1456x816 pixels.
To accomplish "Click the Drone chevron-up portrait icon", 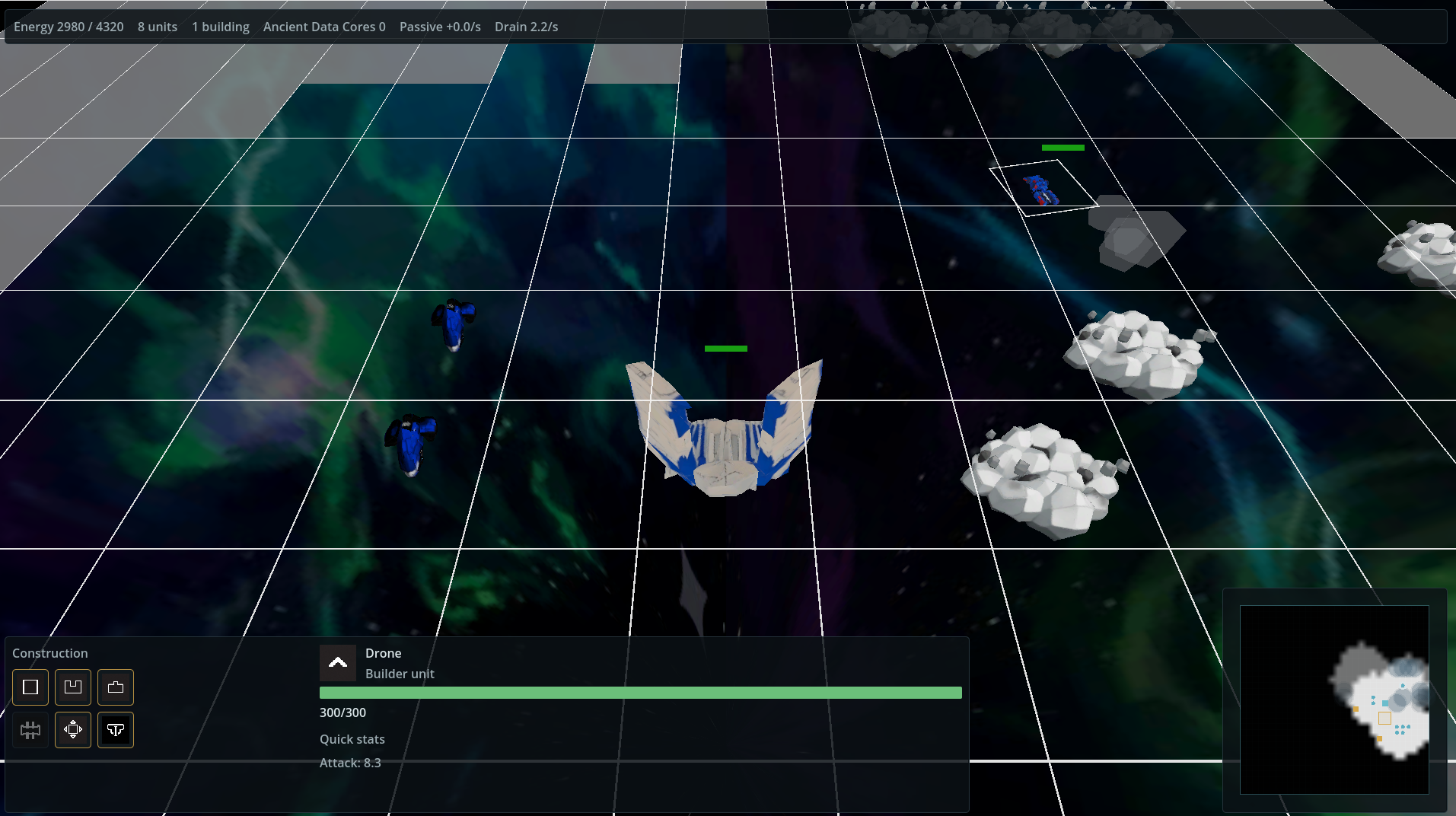I will [338, 663].
